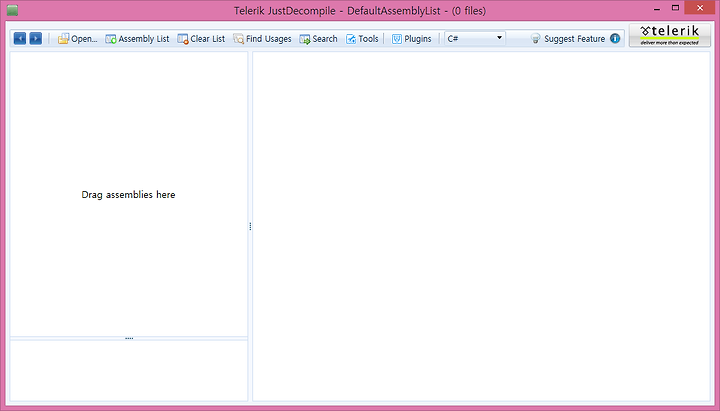Maximize the JustDecompile window
720x411 pixels.
(675, 8)
